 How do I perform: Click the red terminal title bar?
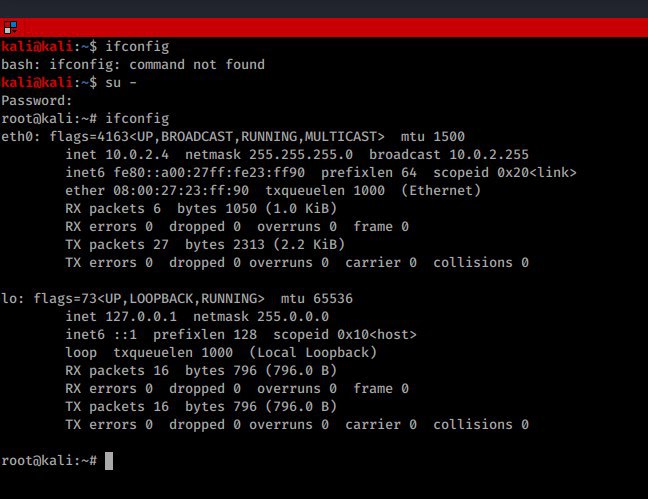pos(324,27)
